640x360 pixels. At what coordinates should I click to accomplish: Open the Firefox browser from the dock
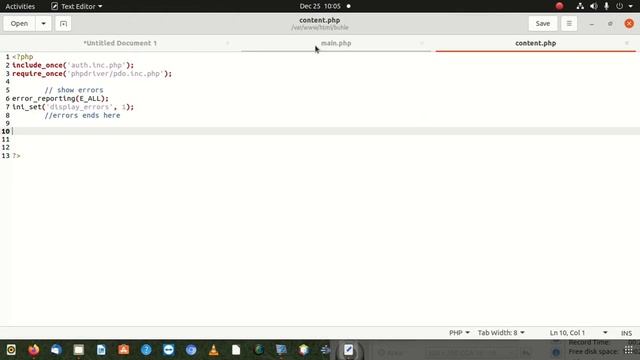33,350
